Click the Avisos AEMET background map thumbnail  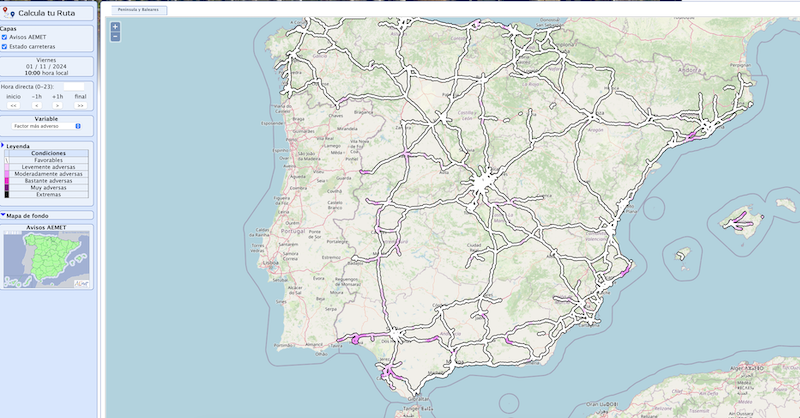[47, 255]
